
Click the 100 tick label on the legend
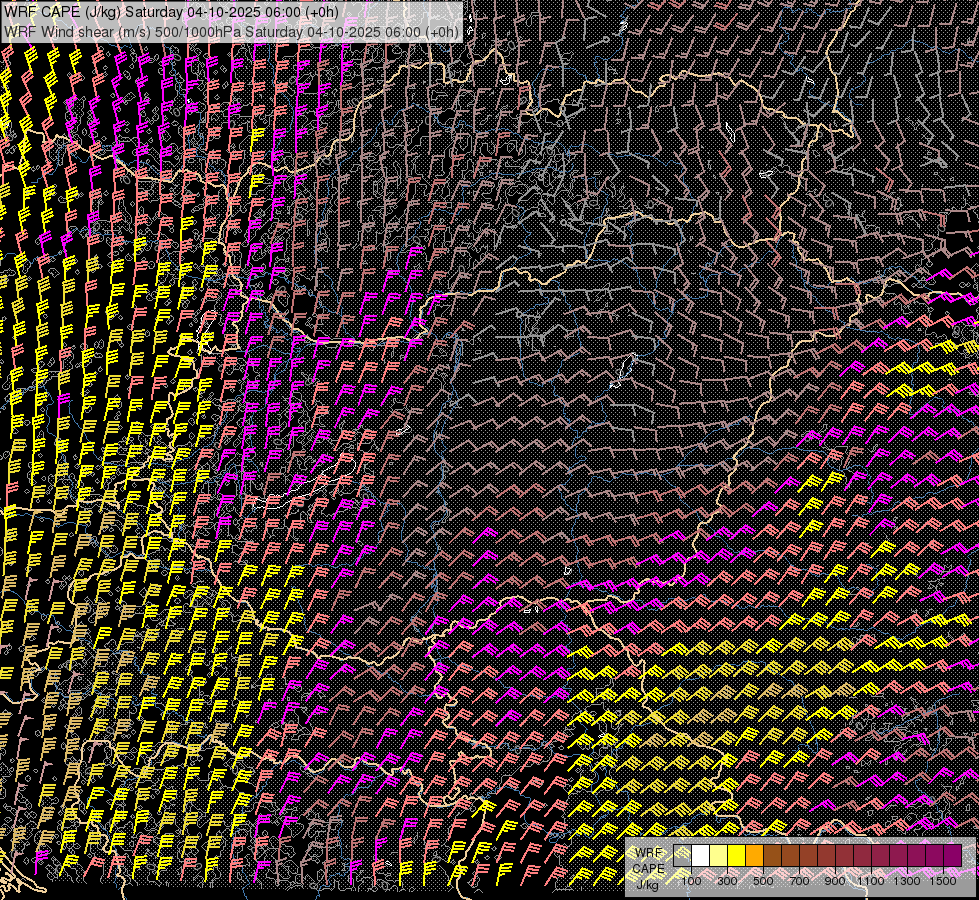coord(691,881)
